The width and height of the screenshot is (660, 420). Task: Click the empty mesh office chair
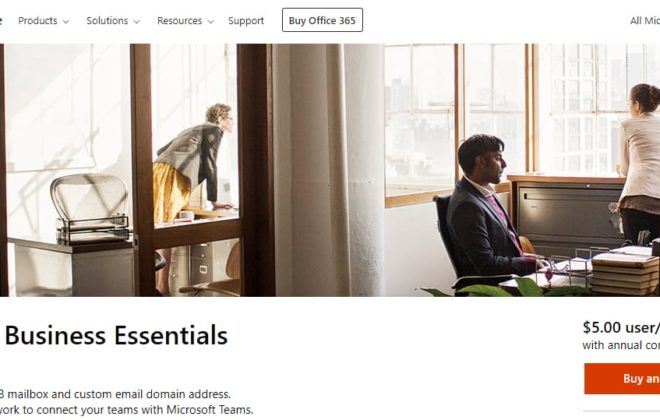(89, 202)
